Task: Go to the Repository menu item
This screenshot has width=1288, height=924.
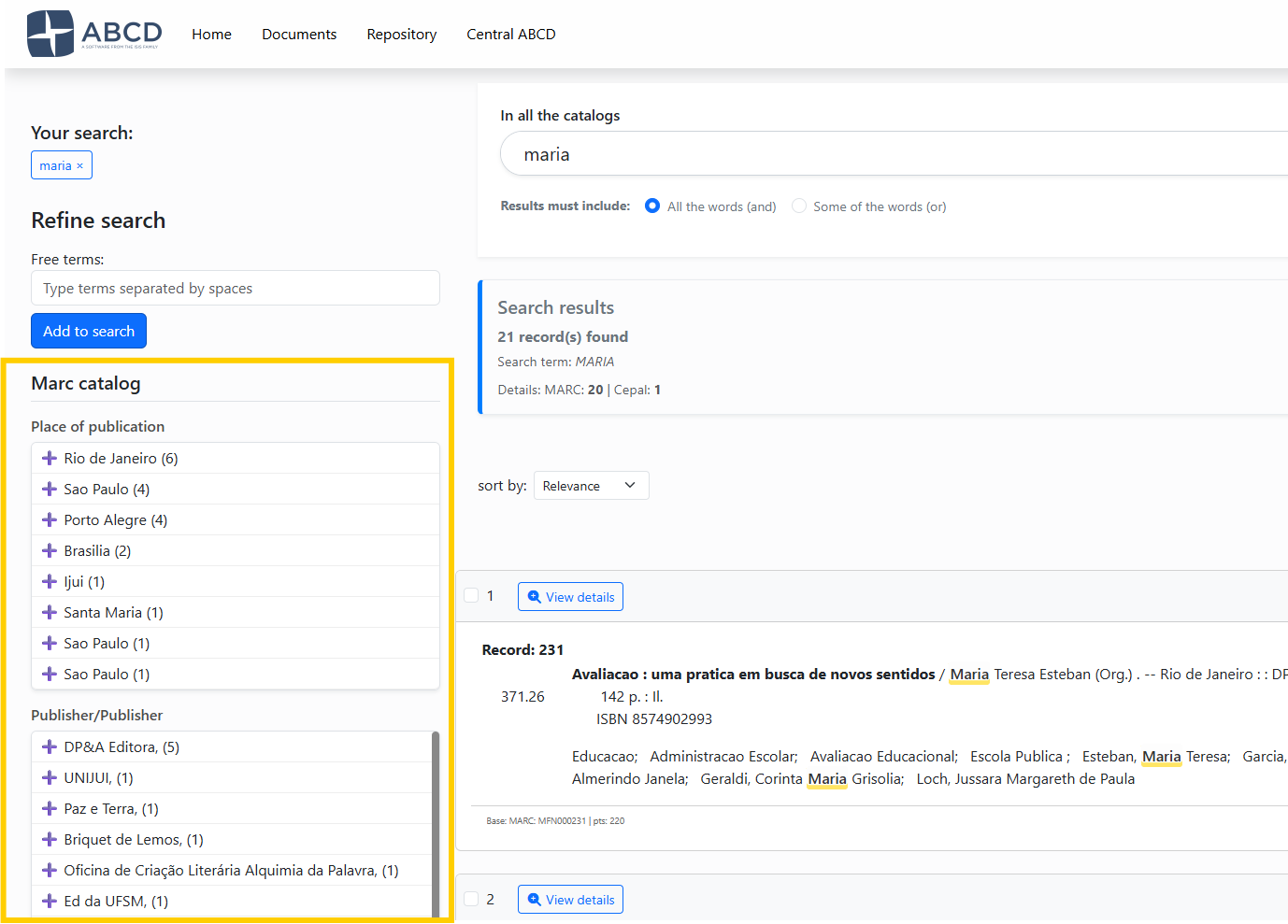Action: tap(401, 35)
